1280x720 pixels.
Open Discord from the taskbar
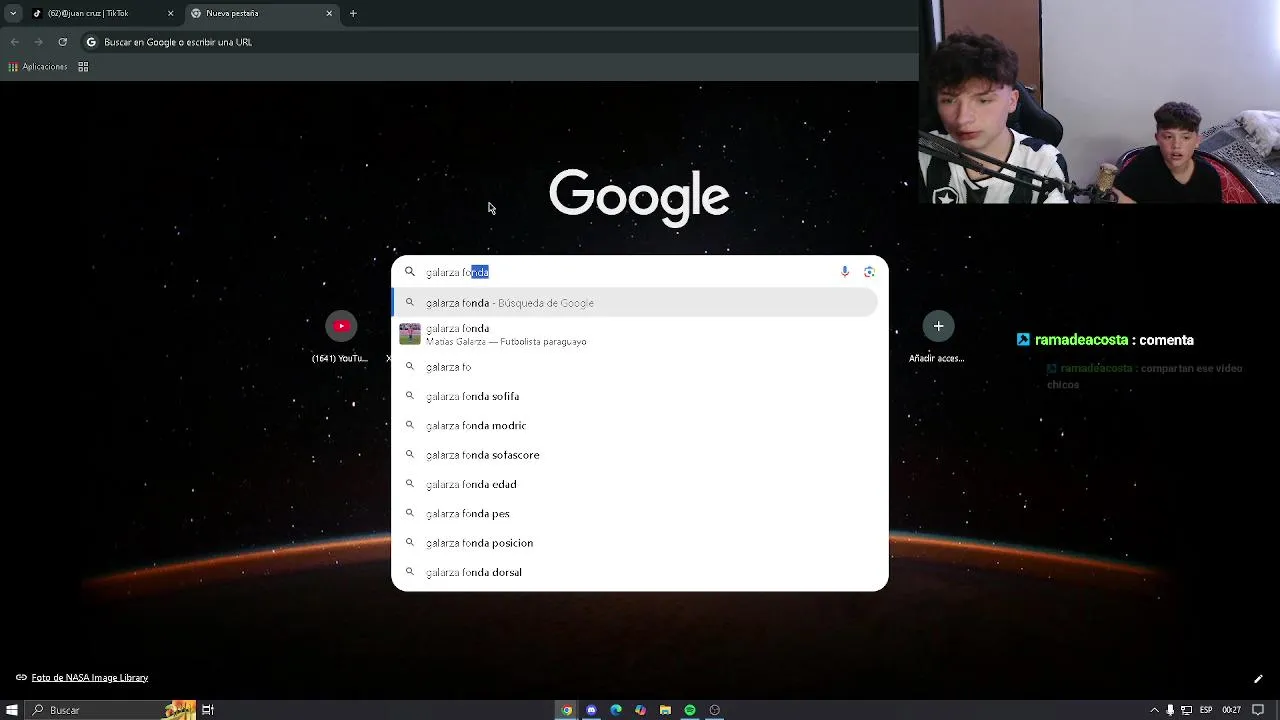pyautogui.click(x=591, y=710)
